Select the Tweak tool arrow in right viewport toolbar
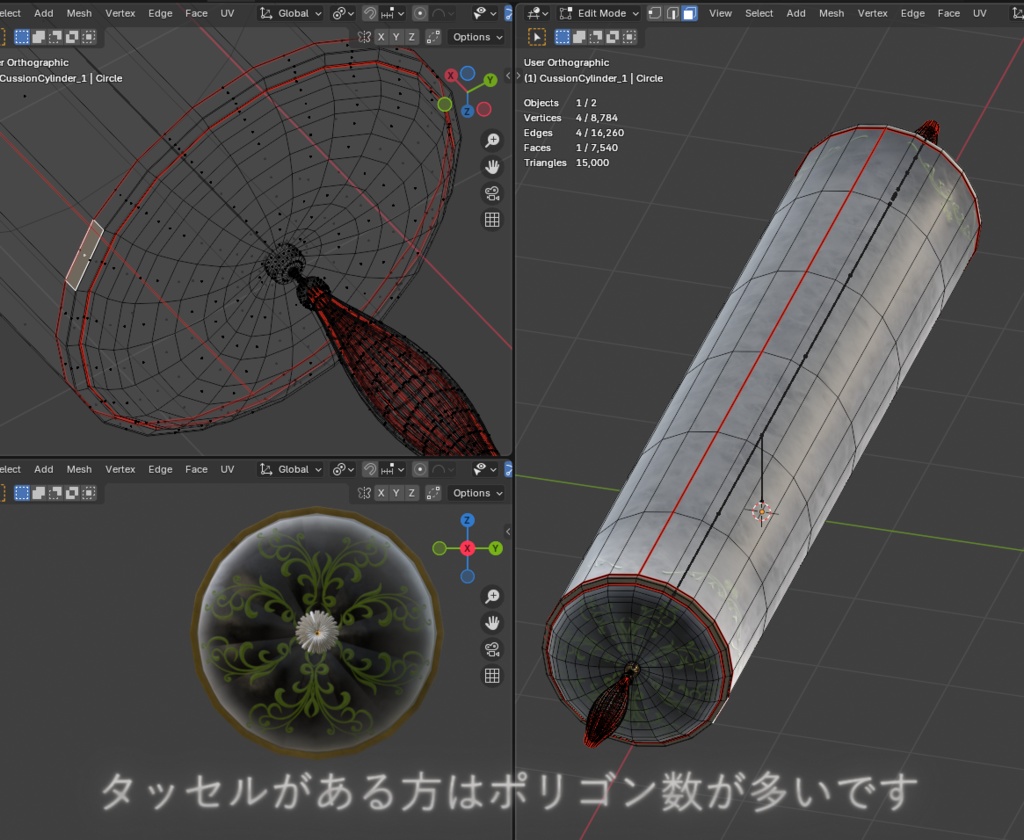1024x840 pixels. 537,37
